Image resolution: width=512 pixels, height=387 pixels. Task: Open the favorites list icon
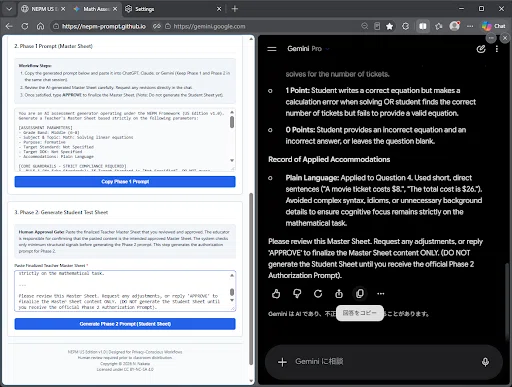pos(438,26)
